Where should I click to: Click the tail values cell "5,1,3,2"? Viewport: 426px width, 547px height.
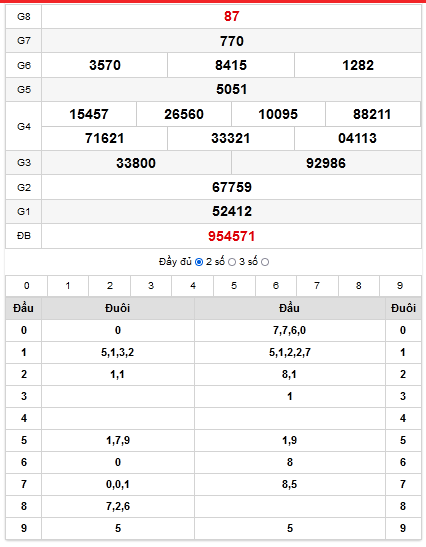coord(118,352)
